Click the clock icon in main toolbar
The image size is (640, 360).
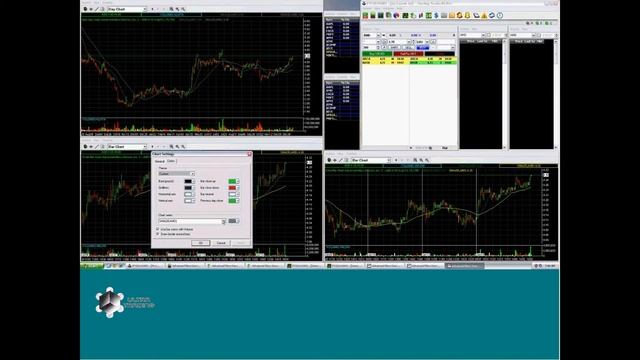(500, 16)
